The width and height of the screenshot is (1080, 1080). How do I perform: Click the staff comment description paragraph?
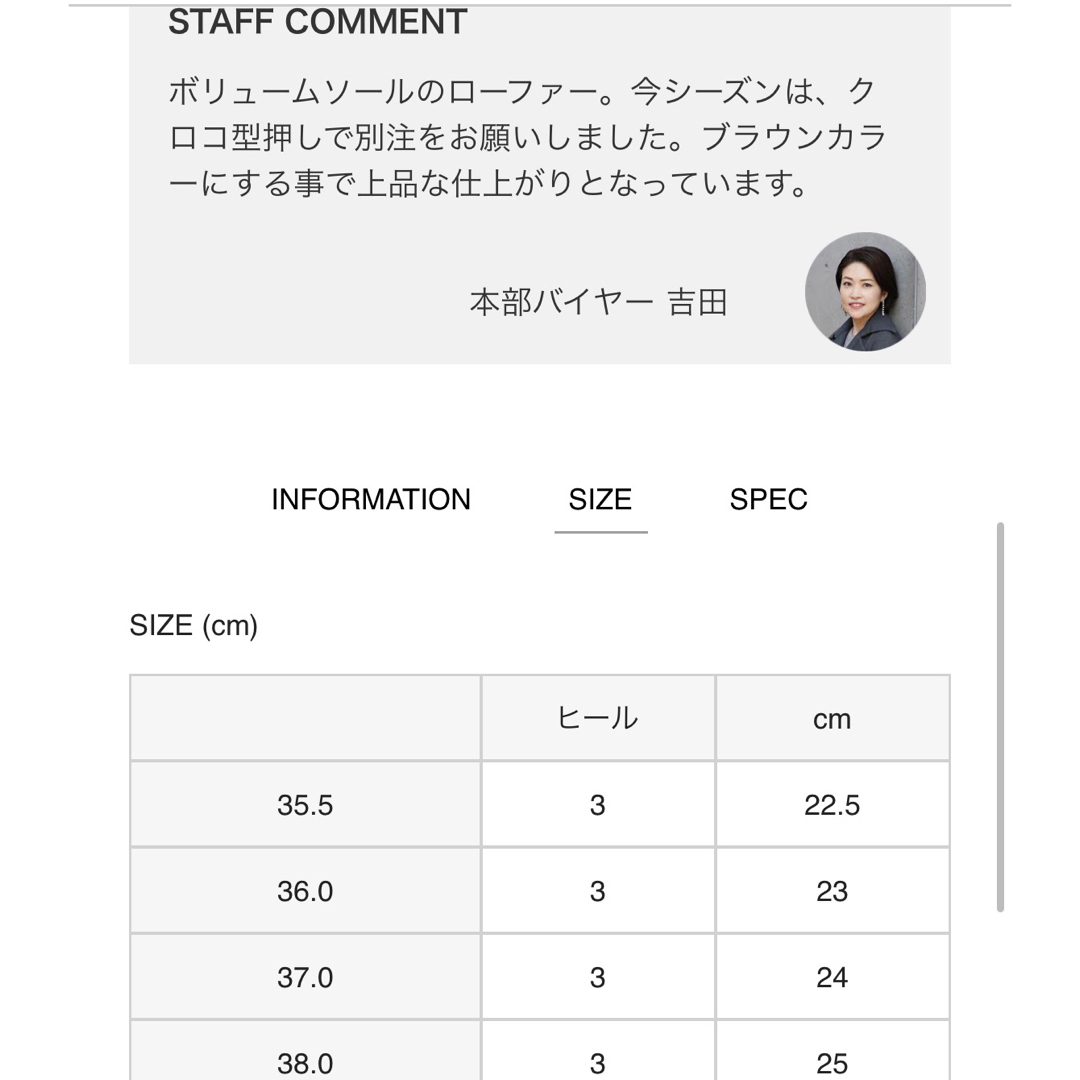point(528,138)
